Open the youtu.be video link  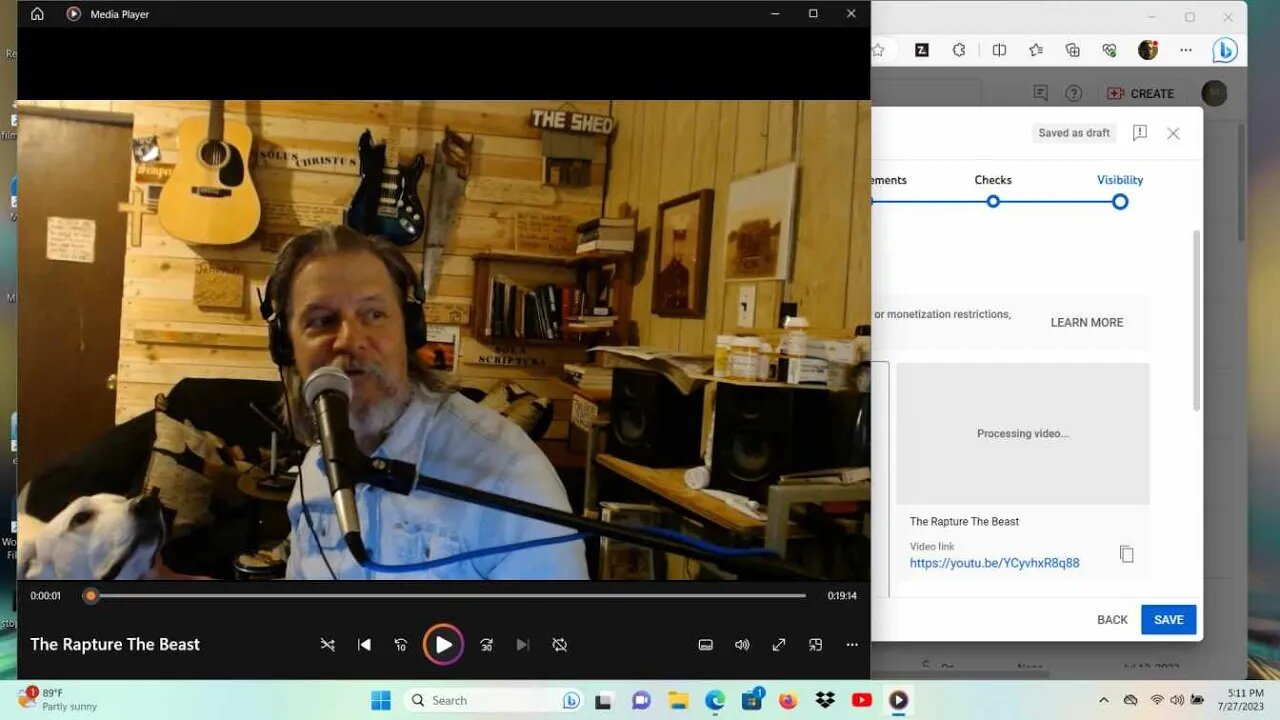994,563
